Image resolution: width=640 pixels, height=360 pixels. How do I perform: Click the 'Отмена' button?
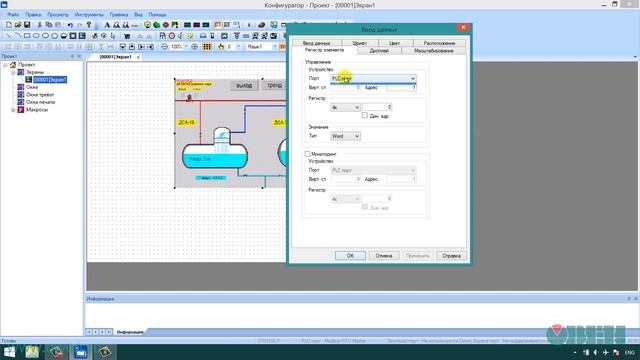384,256
